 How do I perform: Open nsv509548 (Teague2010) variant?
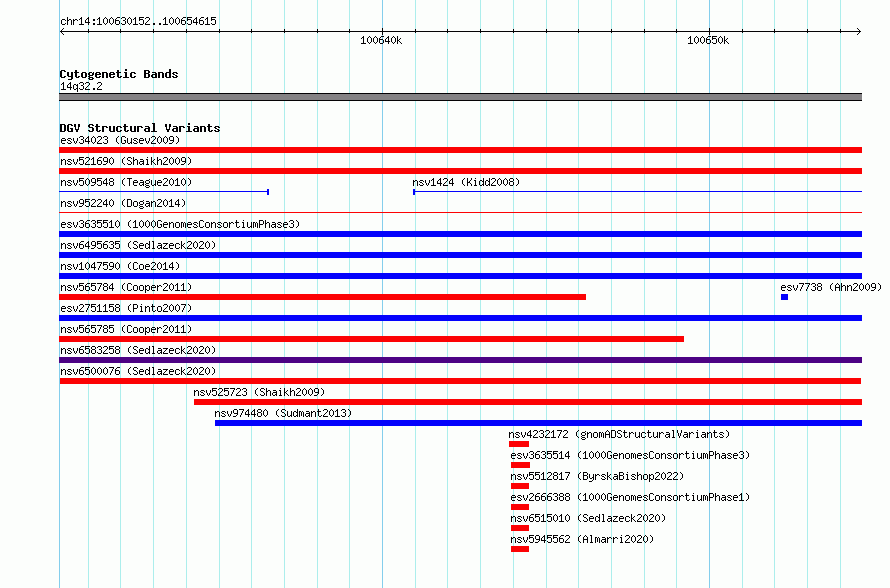126,182
